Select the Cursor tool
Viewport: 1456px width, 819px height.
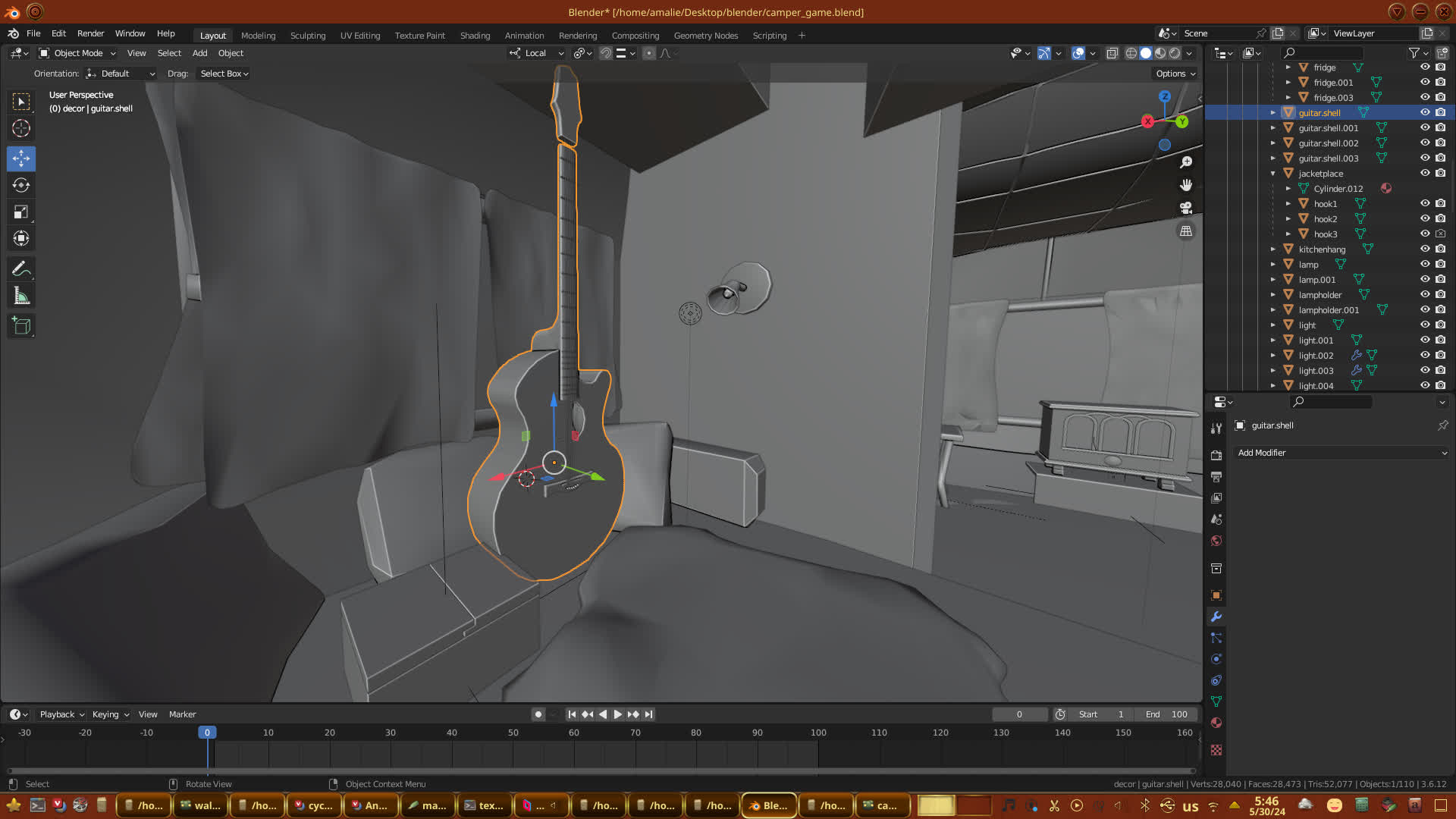[x=21, y=128]
